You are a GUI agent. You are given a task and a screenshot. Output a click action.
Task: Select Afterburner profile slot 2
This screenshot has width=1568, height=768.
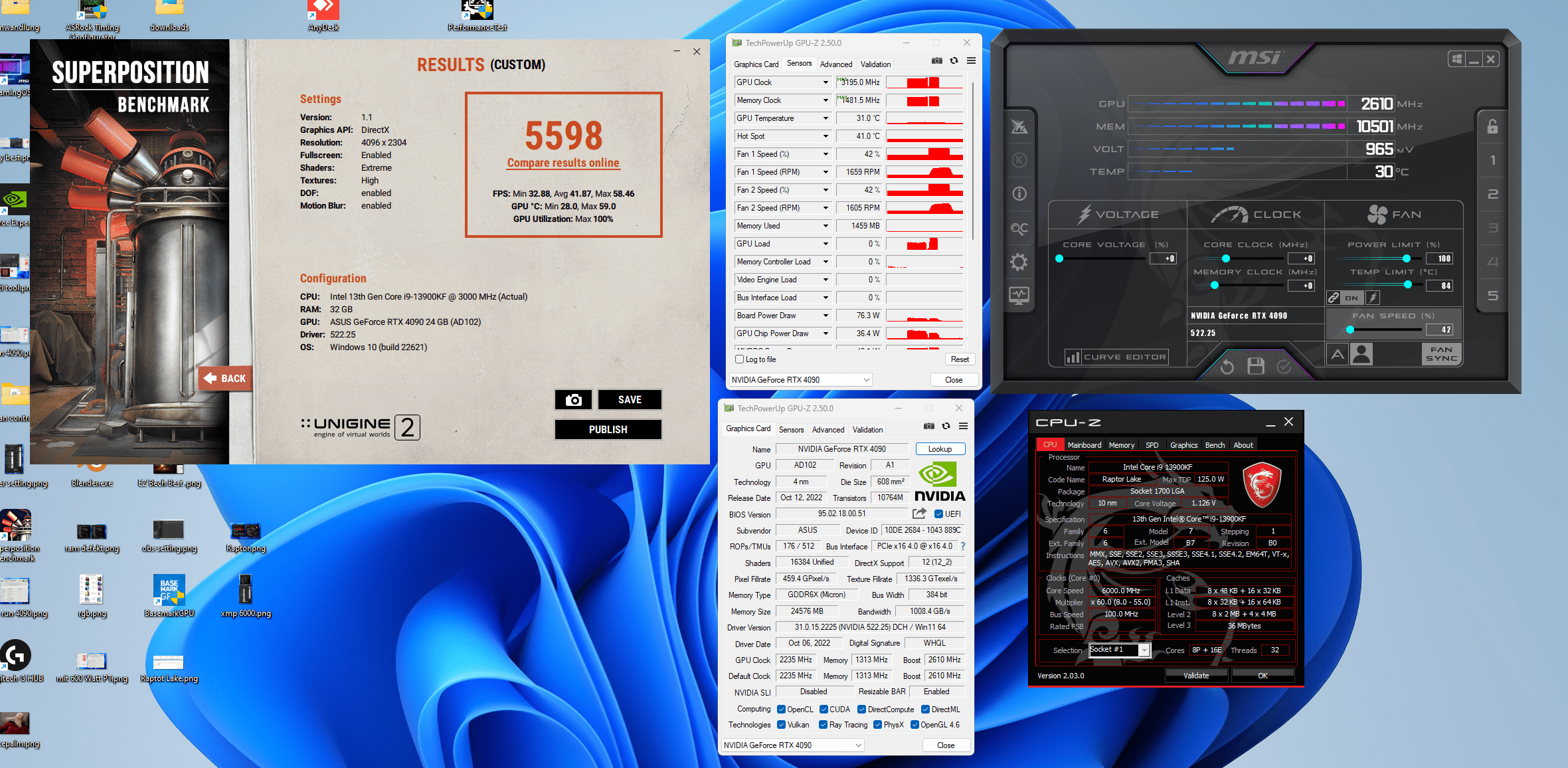(x=1492, y=194)
